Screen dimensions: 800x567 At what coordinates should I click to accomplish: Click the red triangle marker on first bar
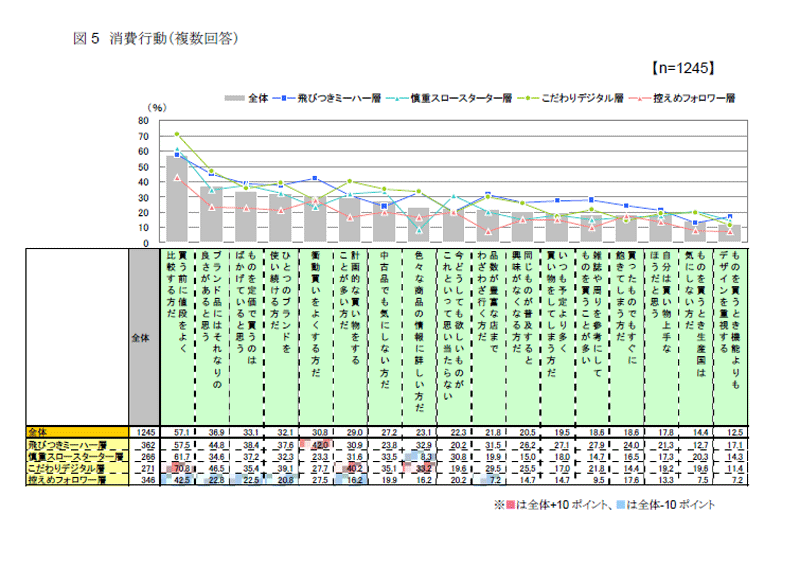pyautogui.click(x=177, y=177)
